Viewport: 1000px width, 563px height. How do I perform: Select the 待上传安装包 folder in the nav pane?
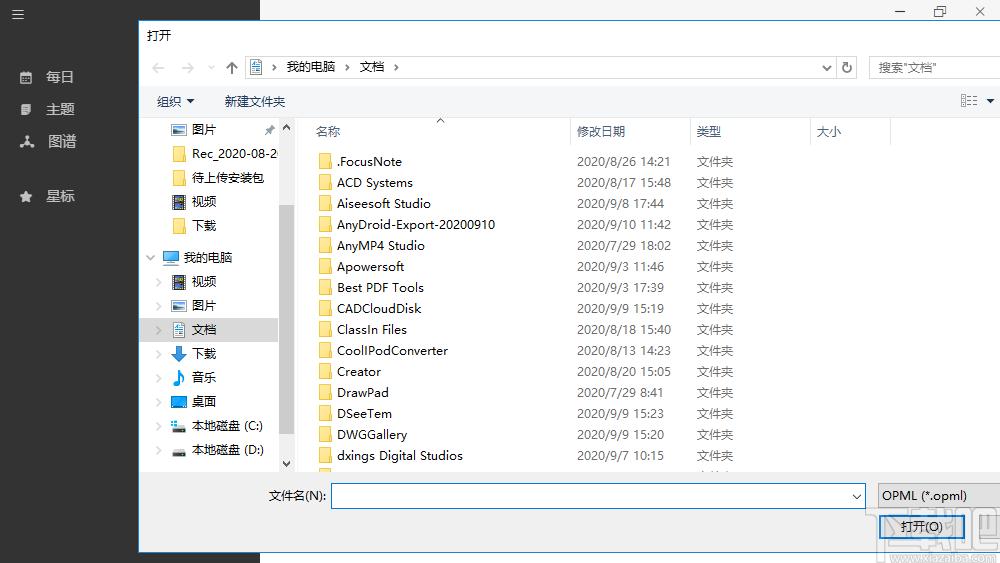pos(217,177)
